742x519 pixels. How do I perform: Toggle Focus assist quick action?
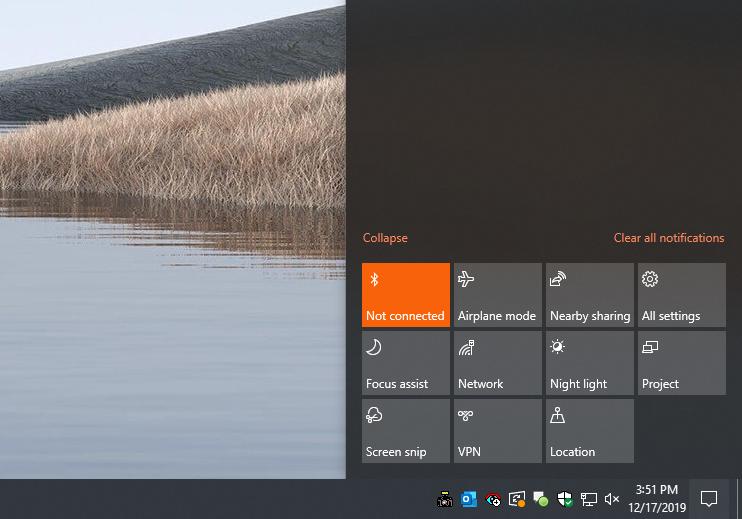coord(406,363)
